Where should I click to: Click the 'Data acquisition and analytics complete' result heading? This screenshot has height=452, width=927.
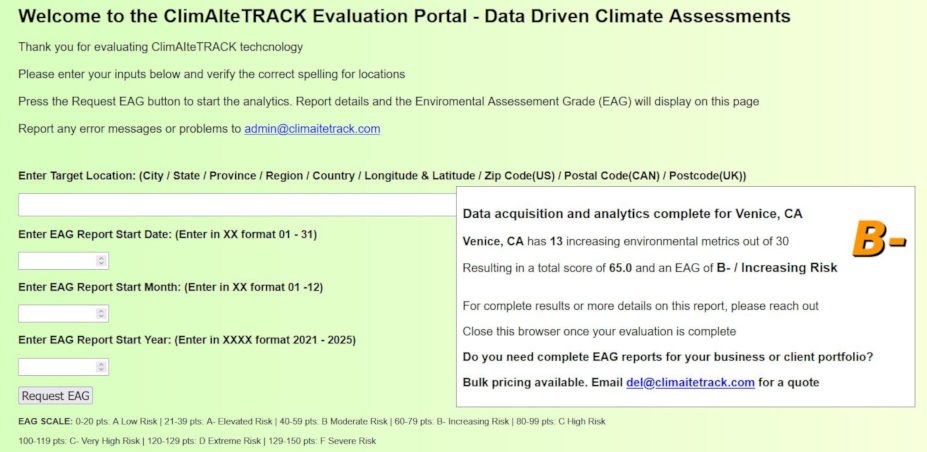tap(632, 214)
